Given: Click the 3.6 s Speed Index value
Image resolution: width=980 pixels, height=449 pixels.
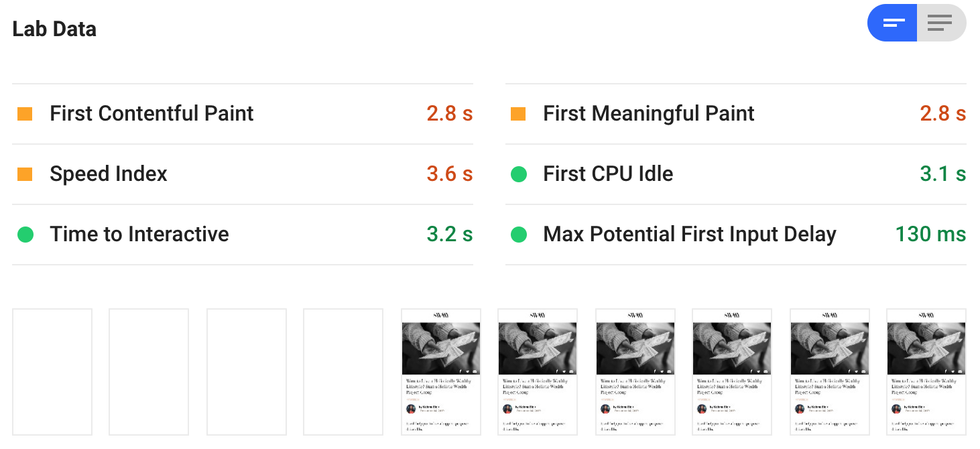Looking at the screenshot, I should pos(449,174).
